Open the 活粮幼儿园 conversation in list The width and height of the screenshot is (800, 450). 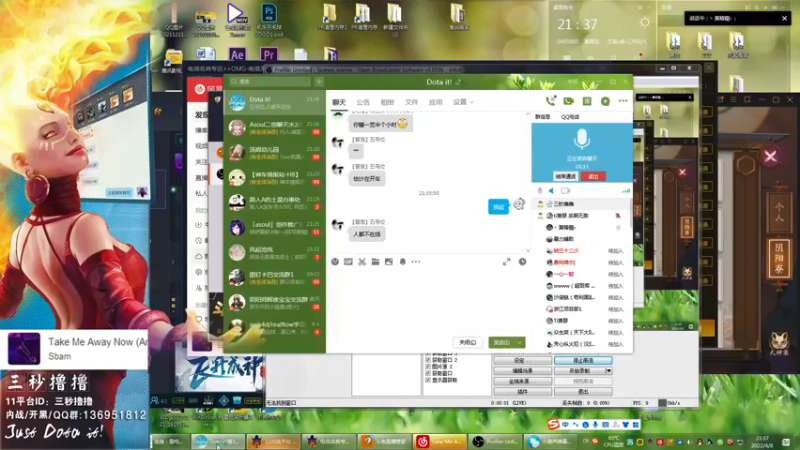274,153
